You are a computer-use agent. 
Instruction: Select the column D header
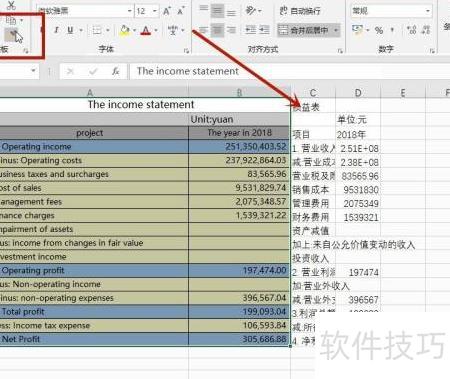click(x=358, y=93)
